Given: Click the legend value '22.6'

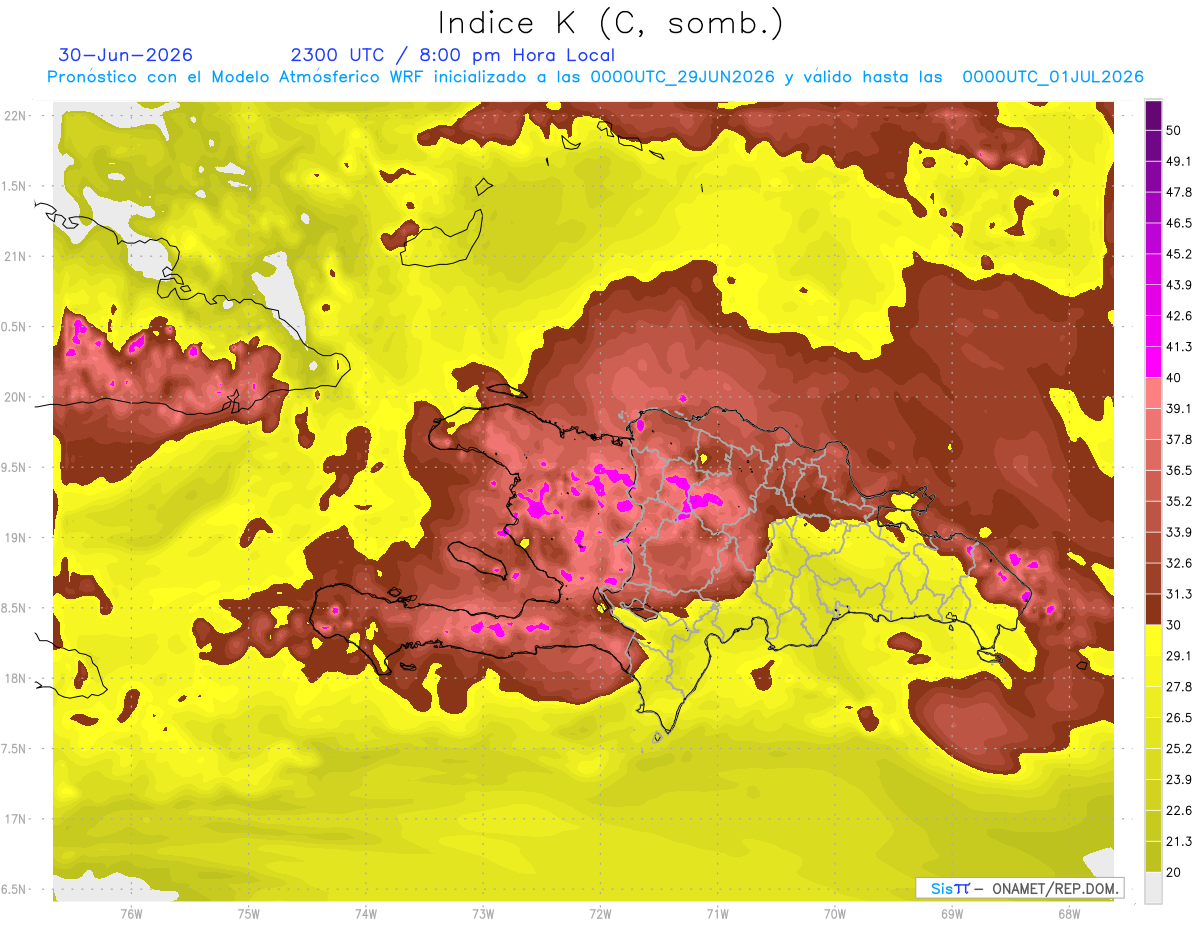Looking at the screenshot, I should tap(1180, 811).
